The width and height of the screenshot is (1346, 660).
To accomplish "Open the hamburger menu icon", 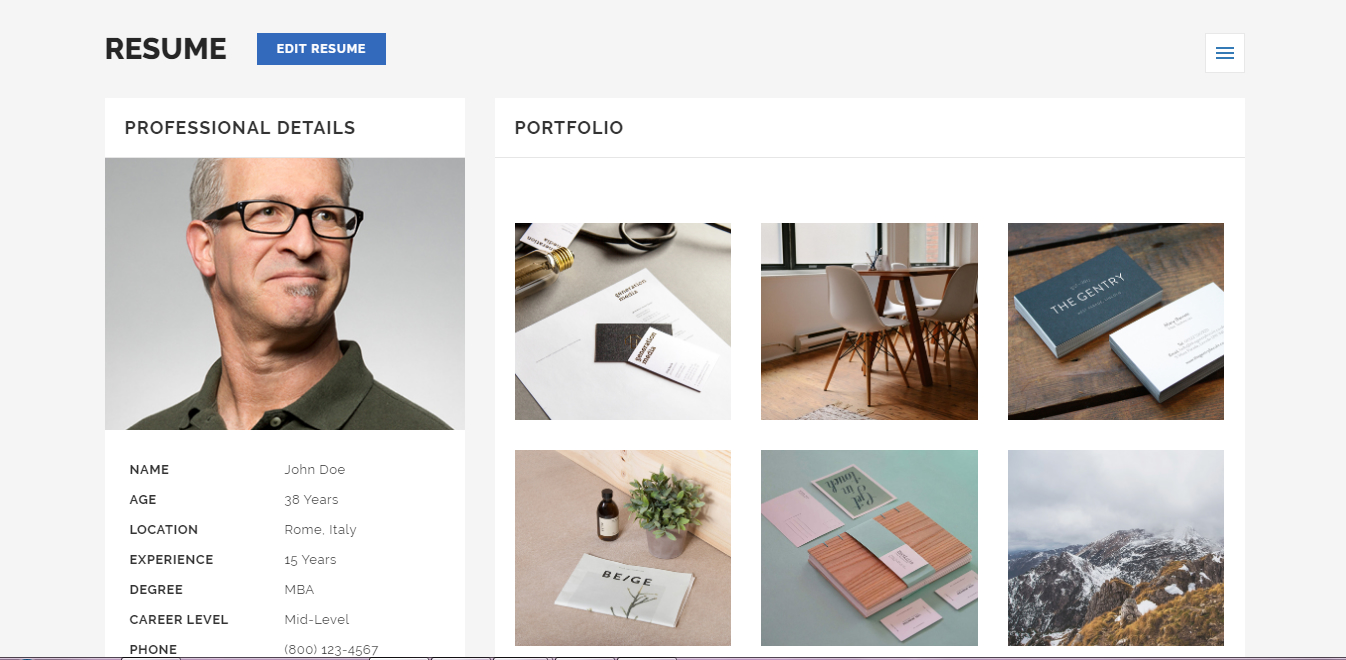I will [1225, 53].
